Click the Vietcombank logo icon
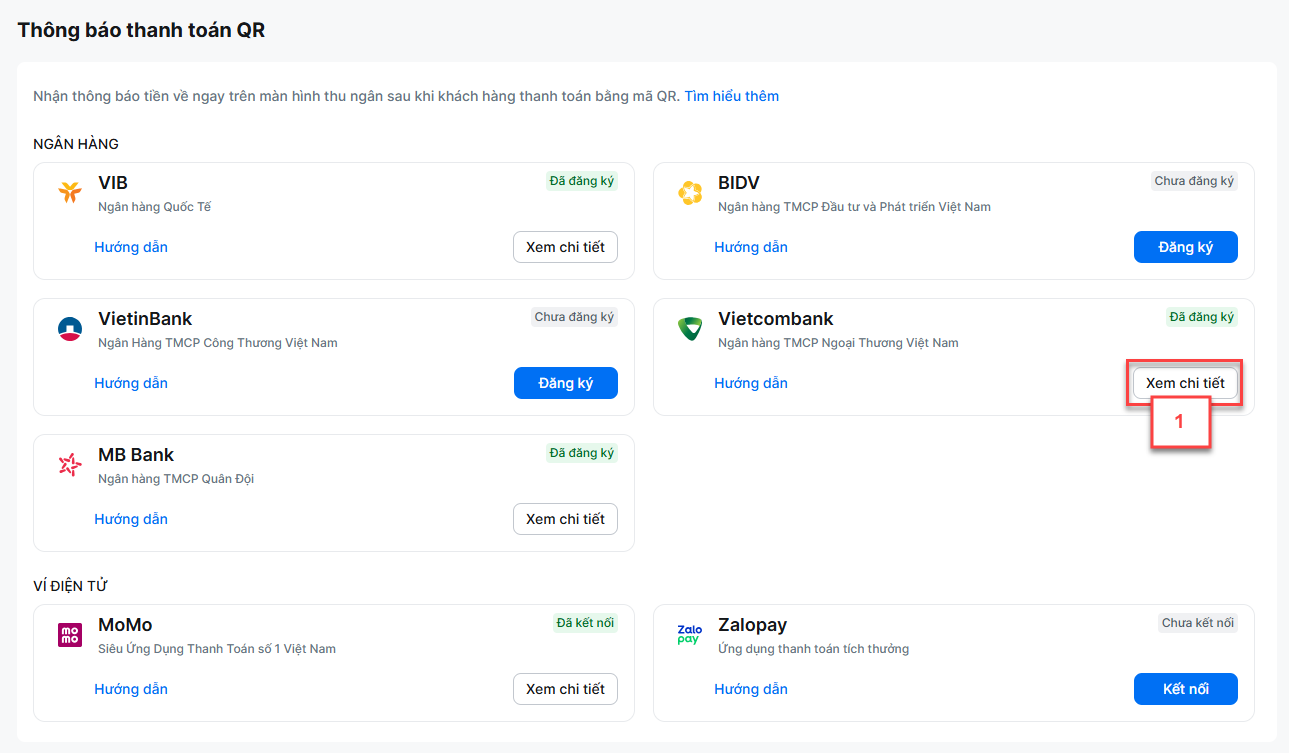Image resolution: width=1289 pixels, height=753 pixels. pos(690,329)
